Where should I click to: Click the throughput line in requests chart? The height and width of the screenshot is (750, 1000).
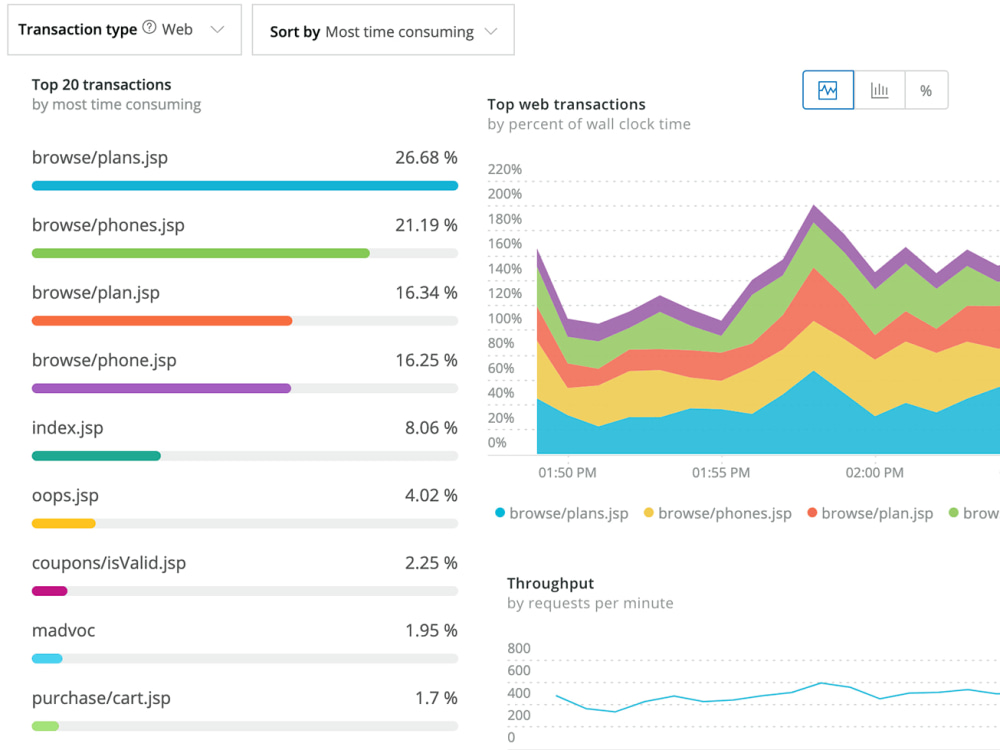click(777, 696)
